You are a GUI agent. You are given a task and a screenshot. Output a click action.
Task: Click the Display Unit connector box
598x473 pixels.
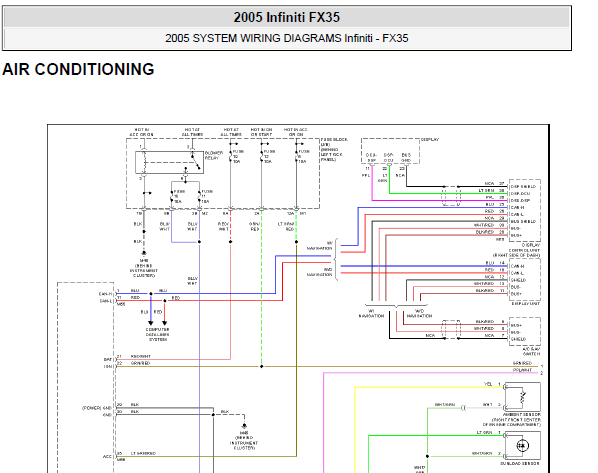point(525,280)
